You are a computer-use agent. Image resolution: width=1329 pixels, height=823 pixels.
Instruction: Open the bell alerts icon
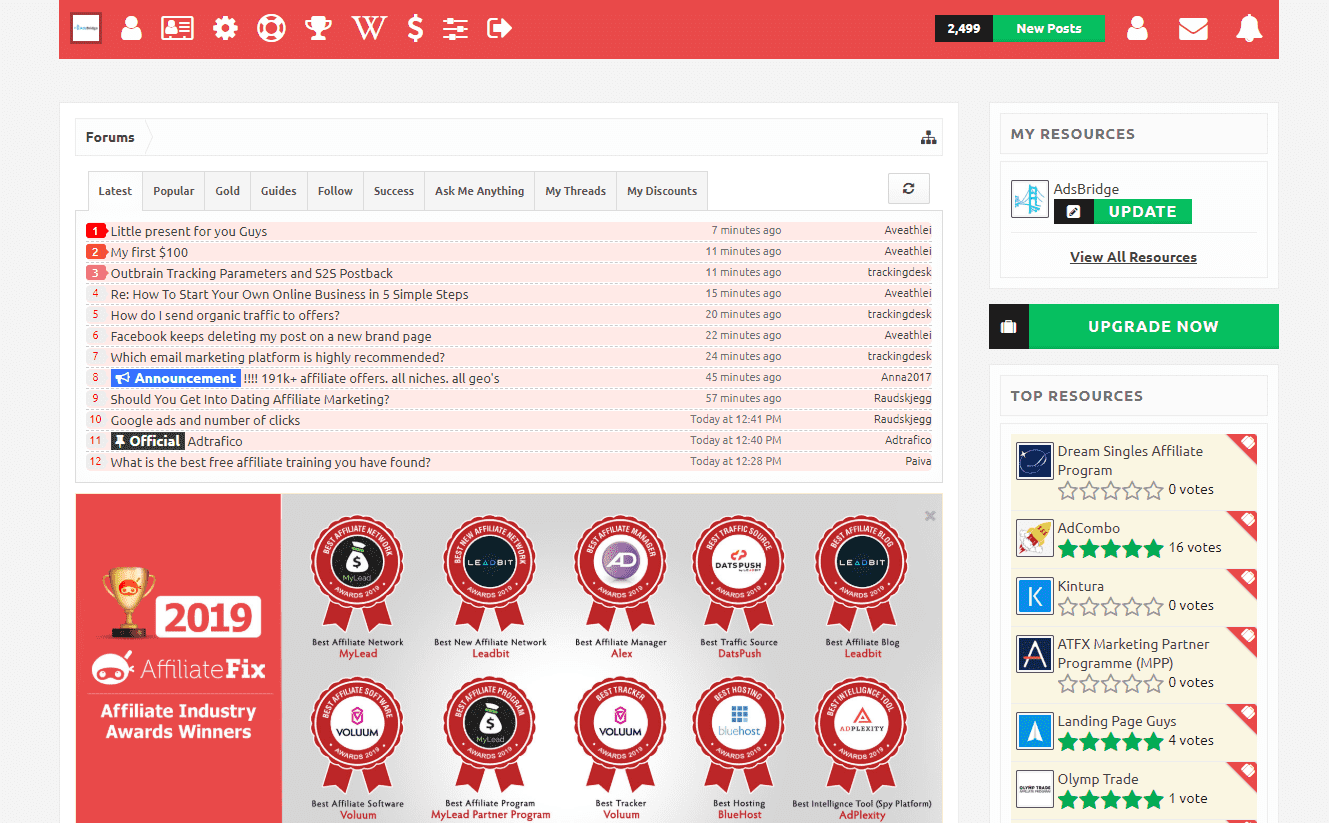(1249, 28)
